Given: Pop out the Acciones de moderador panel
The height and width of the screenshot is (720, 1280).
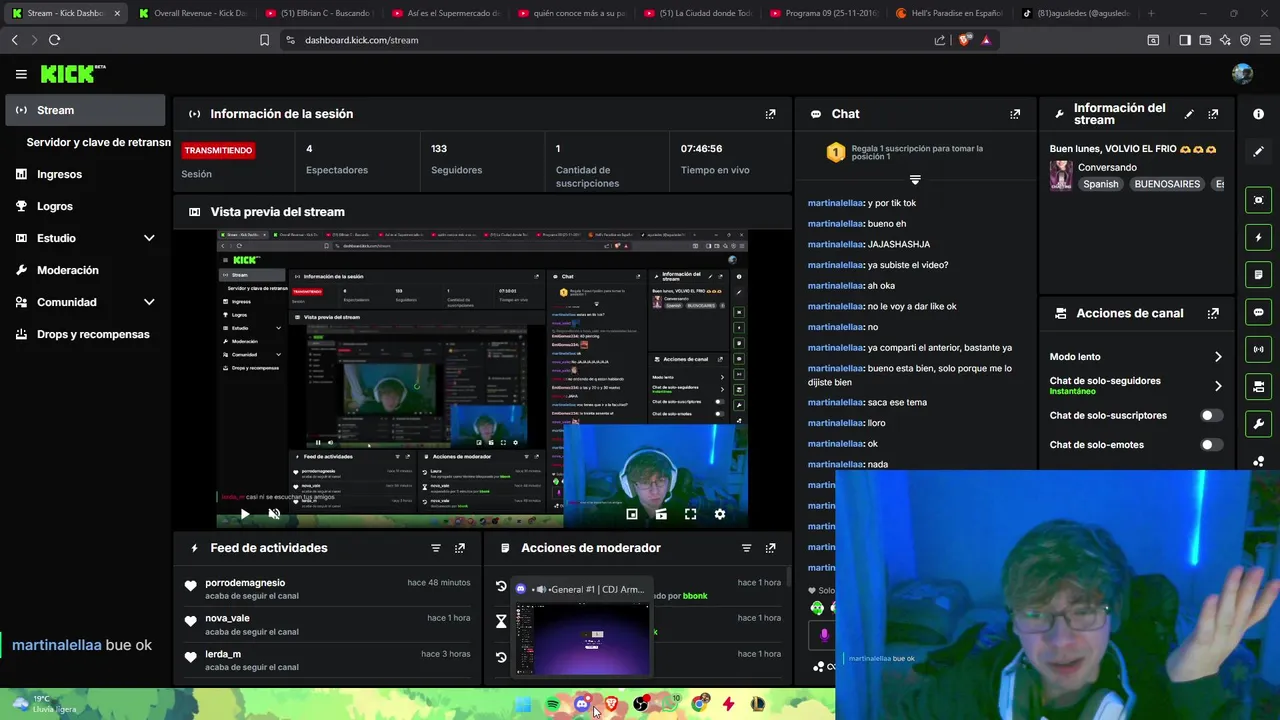Looking at the screenshot, I should [x=770, y=548].
